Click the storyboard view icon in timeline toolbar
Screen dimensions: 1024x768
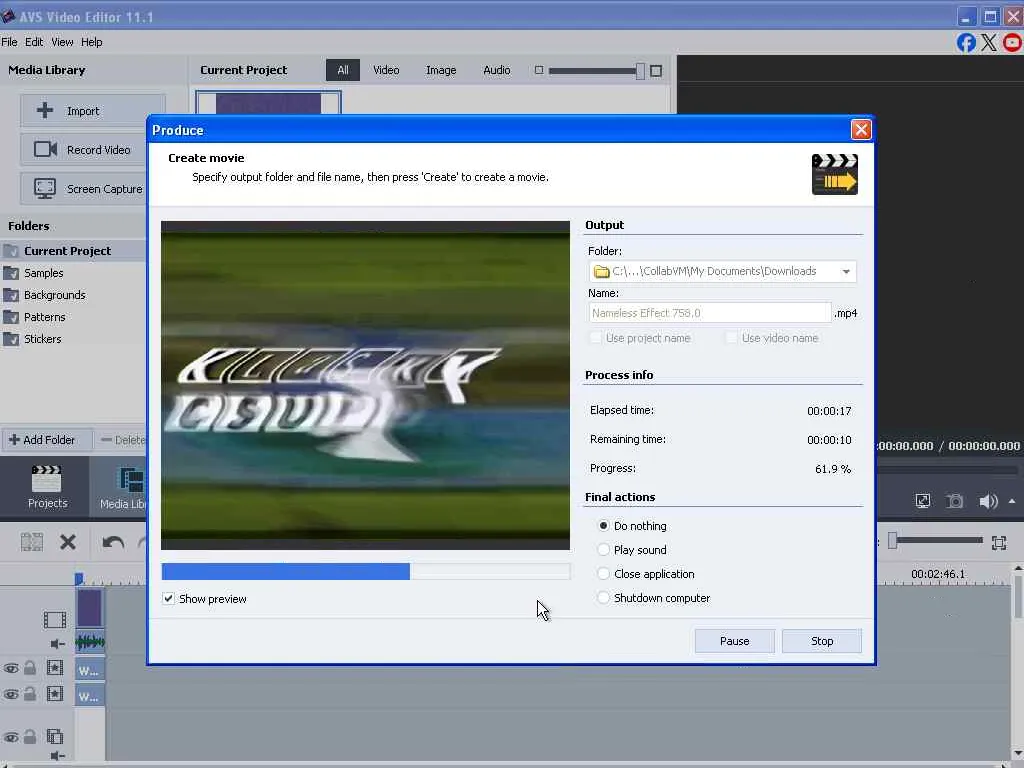tap(31, 542)
